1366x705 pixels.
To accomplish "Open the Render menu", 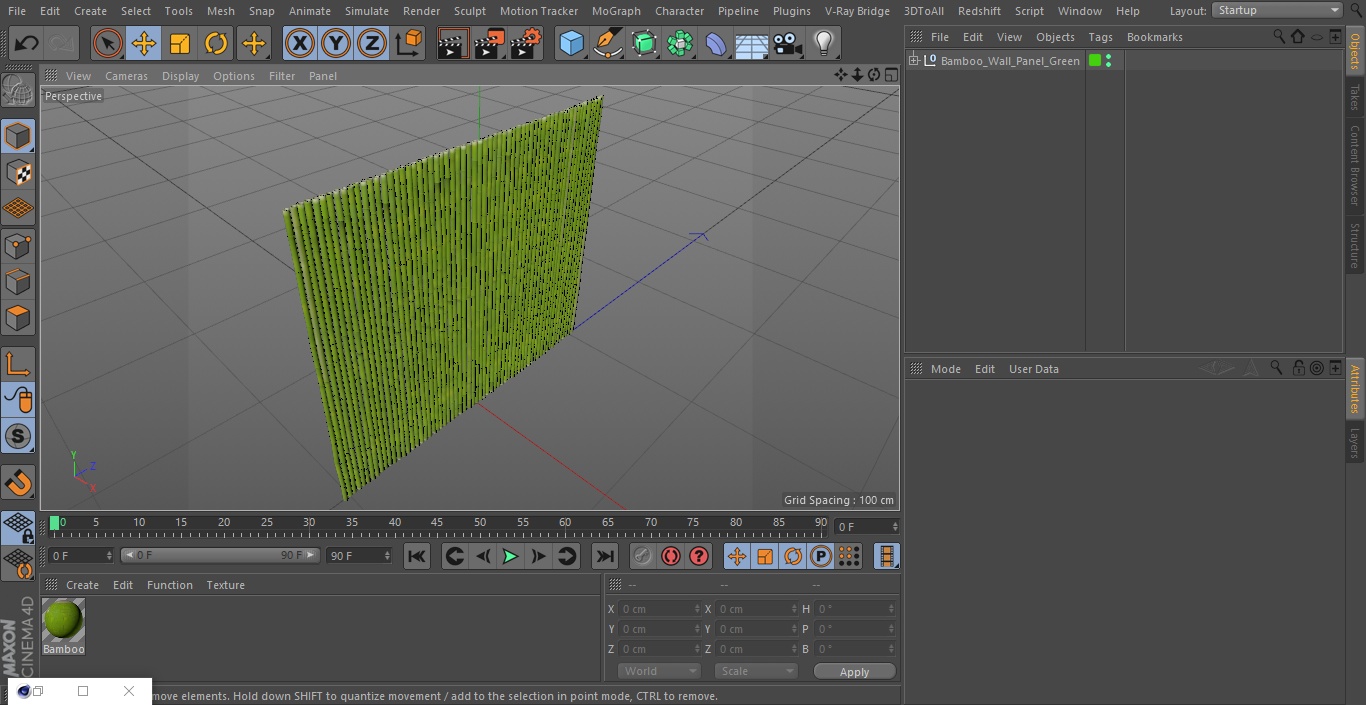I will click(421, 11).
